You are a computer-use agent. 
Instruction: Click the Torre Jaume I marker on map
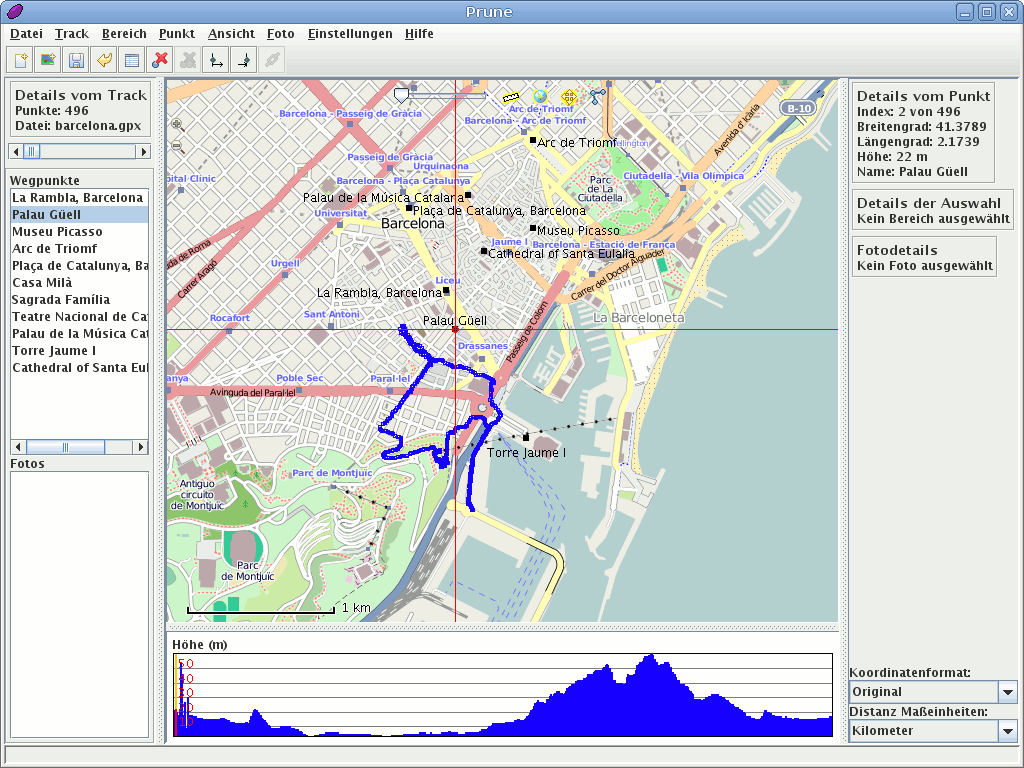[x=526, y=438]
